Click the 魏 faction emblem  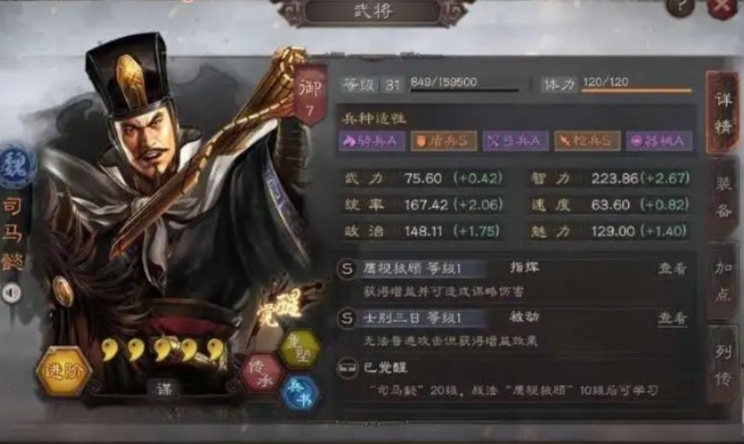(x=17, y=166)
